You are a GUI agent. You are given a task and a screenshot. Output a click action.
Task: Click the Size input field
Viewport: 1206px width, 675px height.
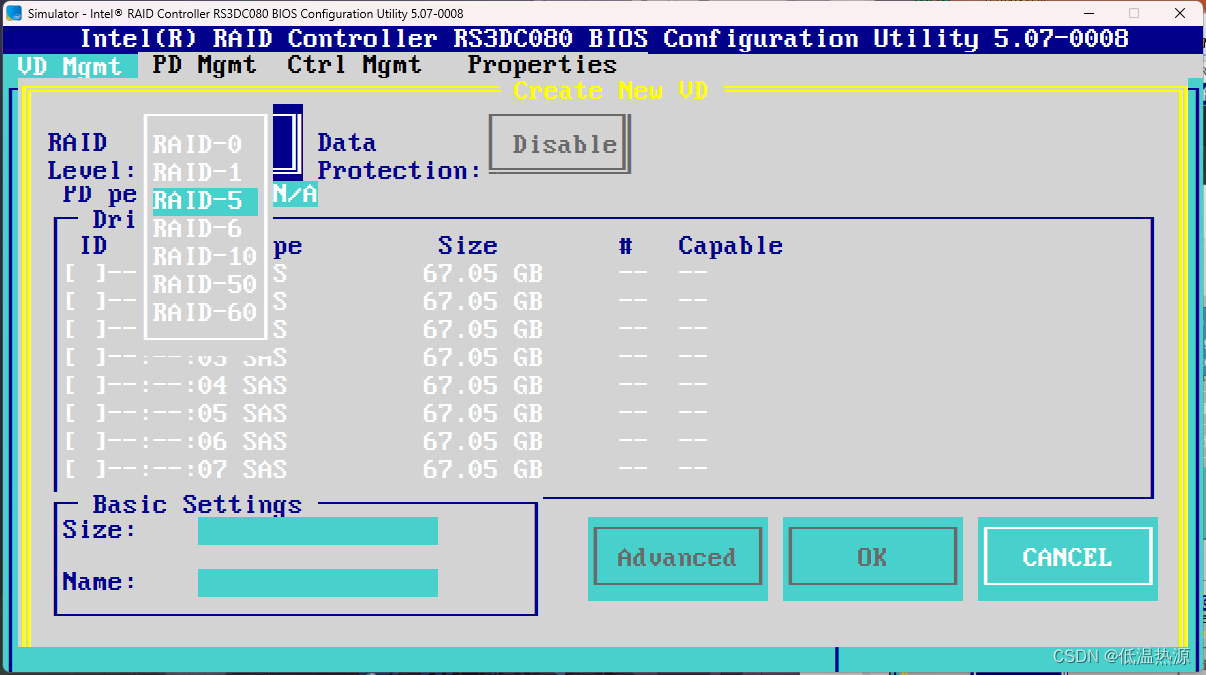coord(317,531)
